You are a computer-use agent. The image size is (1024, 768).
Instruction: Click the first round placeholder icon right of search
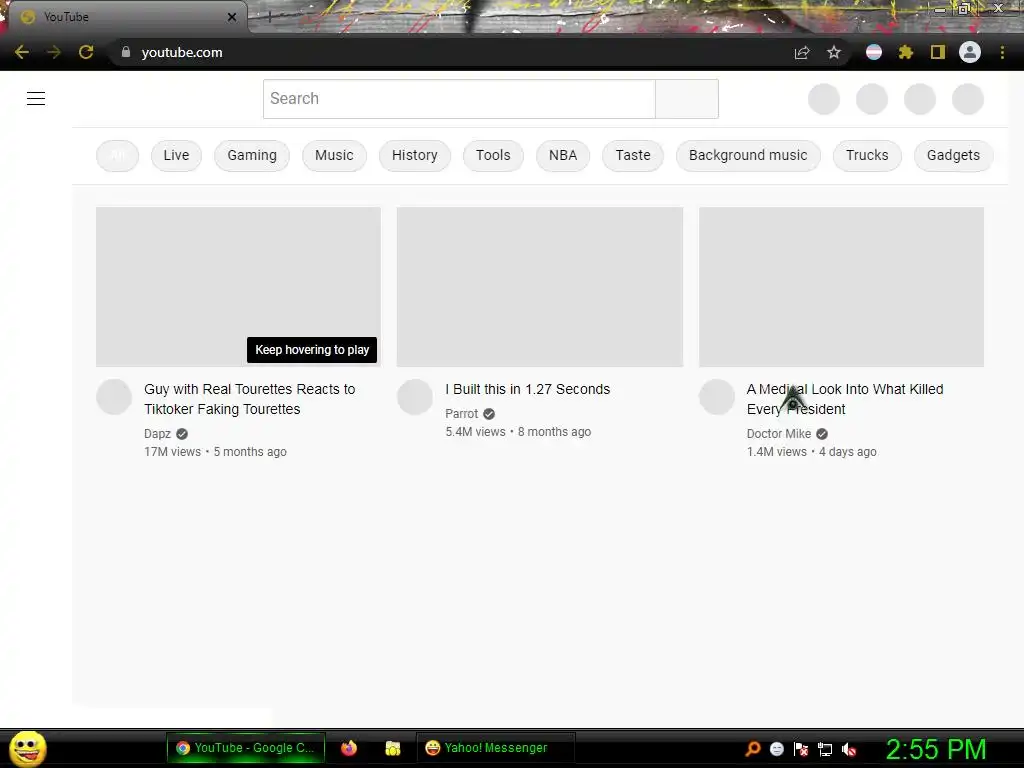pyautogui.click(x=824, y=99)
